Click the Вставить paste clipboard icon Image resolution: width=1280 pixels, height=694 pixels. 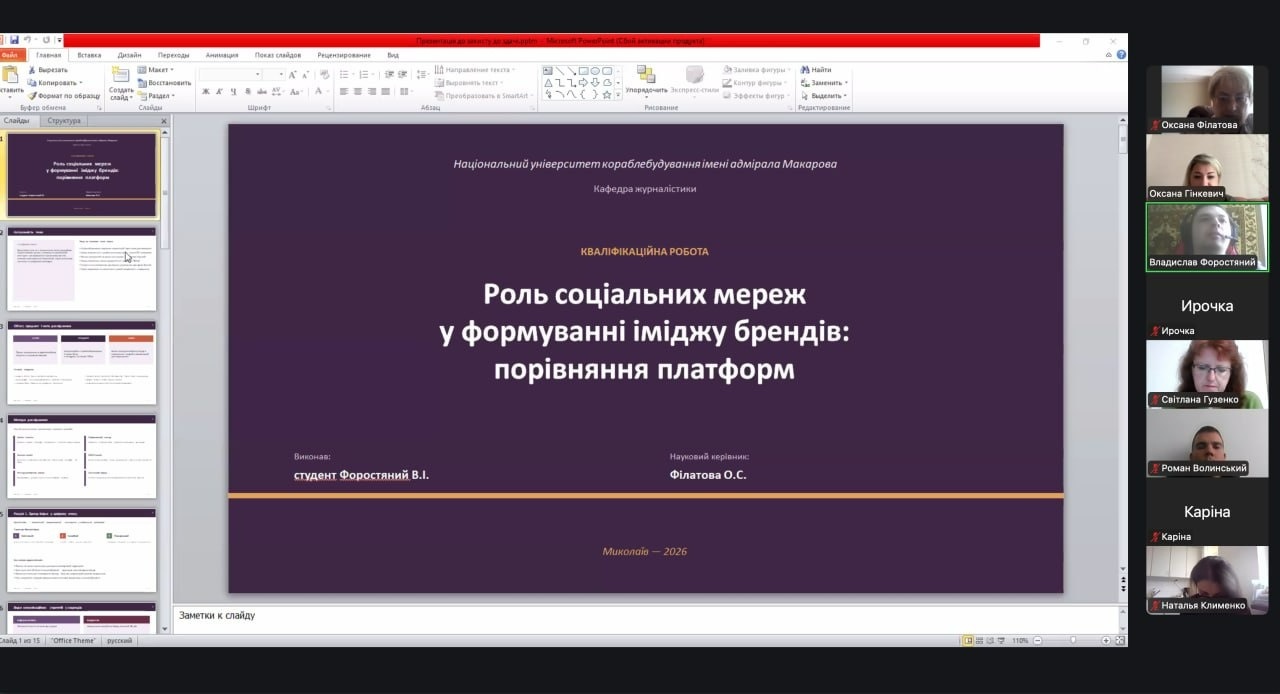tap(10, 74)
